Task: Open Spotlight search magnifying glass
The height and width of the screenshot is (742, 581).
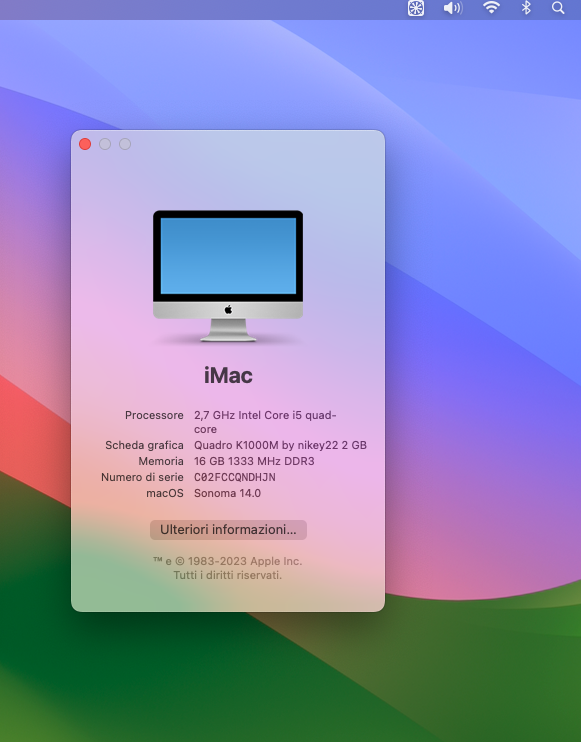Action: pyautogui.click(x=558, y=8)
